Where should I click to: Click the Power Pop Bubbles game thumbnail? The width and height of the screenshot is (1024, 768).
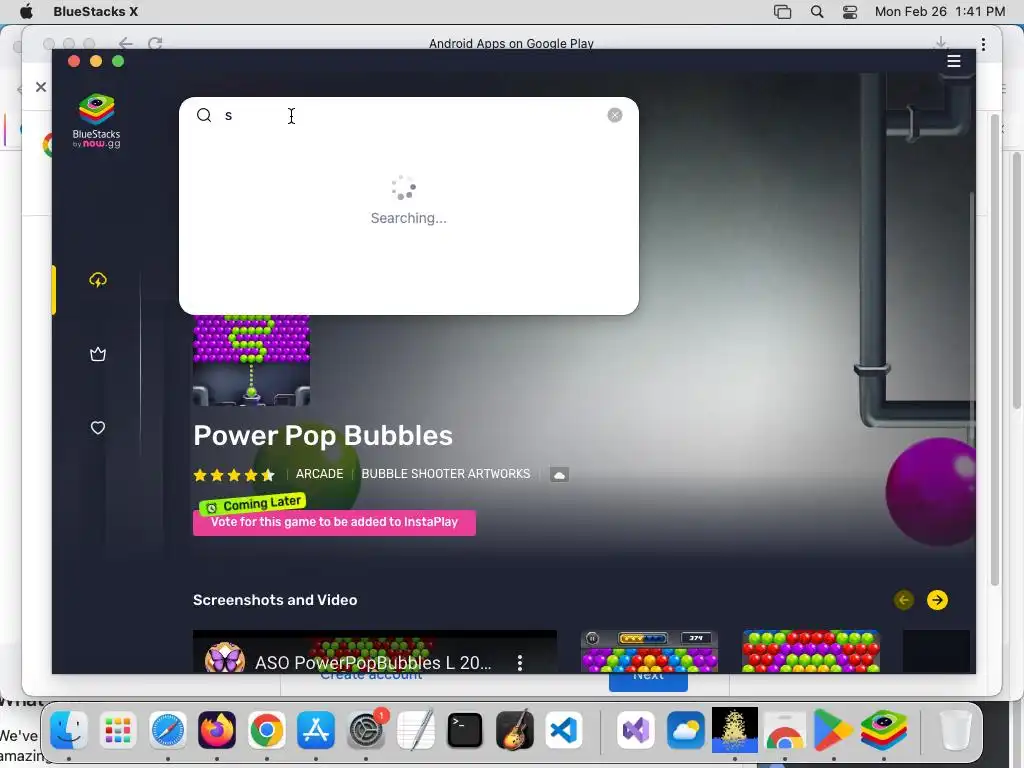click(251, 360)
